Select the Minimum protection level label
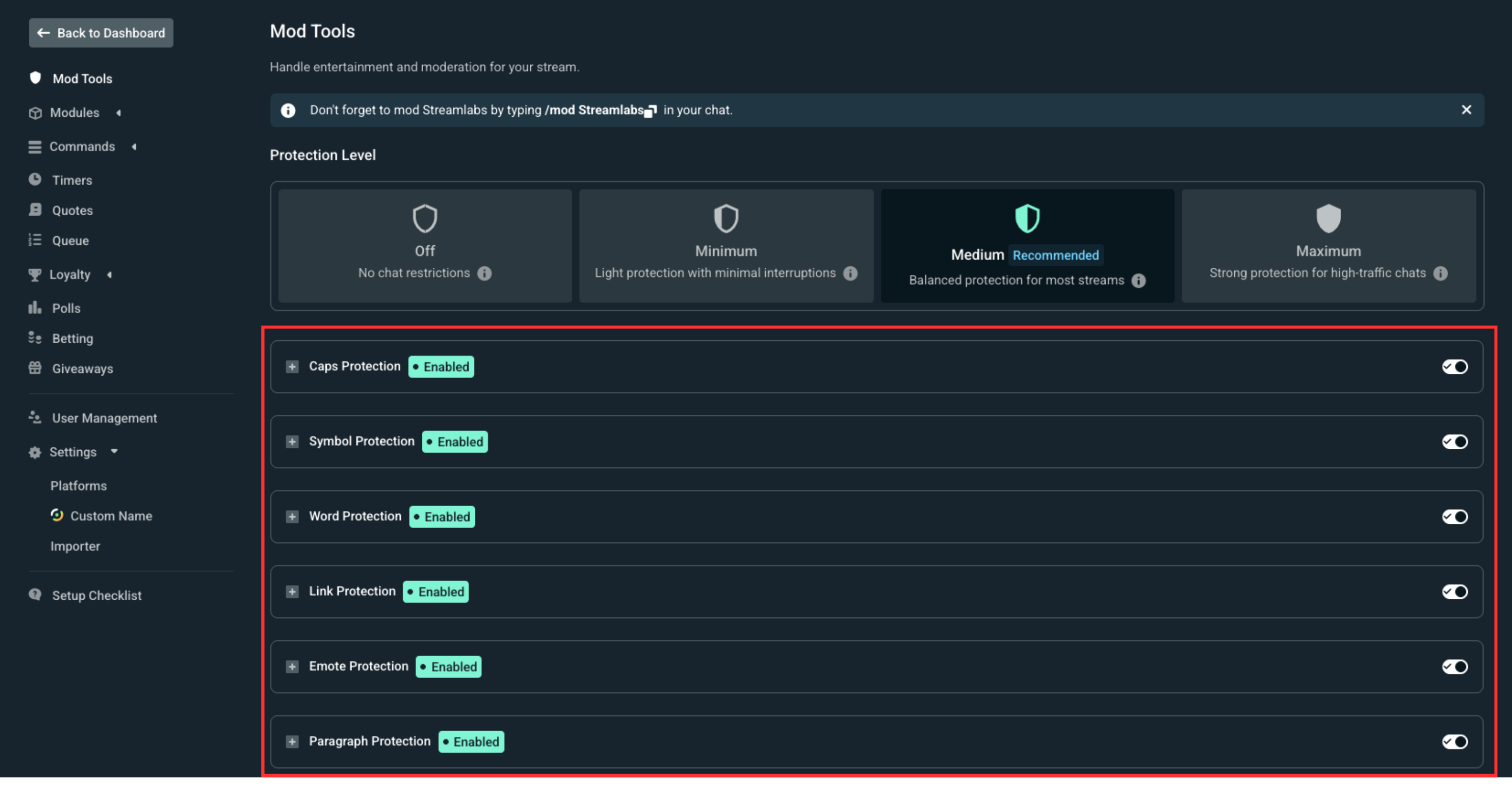The height and width of the screenshot is (792, 1512). pyautogui.click(x=726, y=251)
